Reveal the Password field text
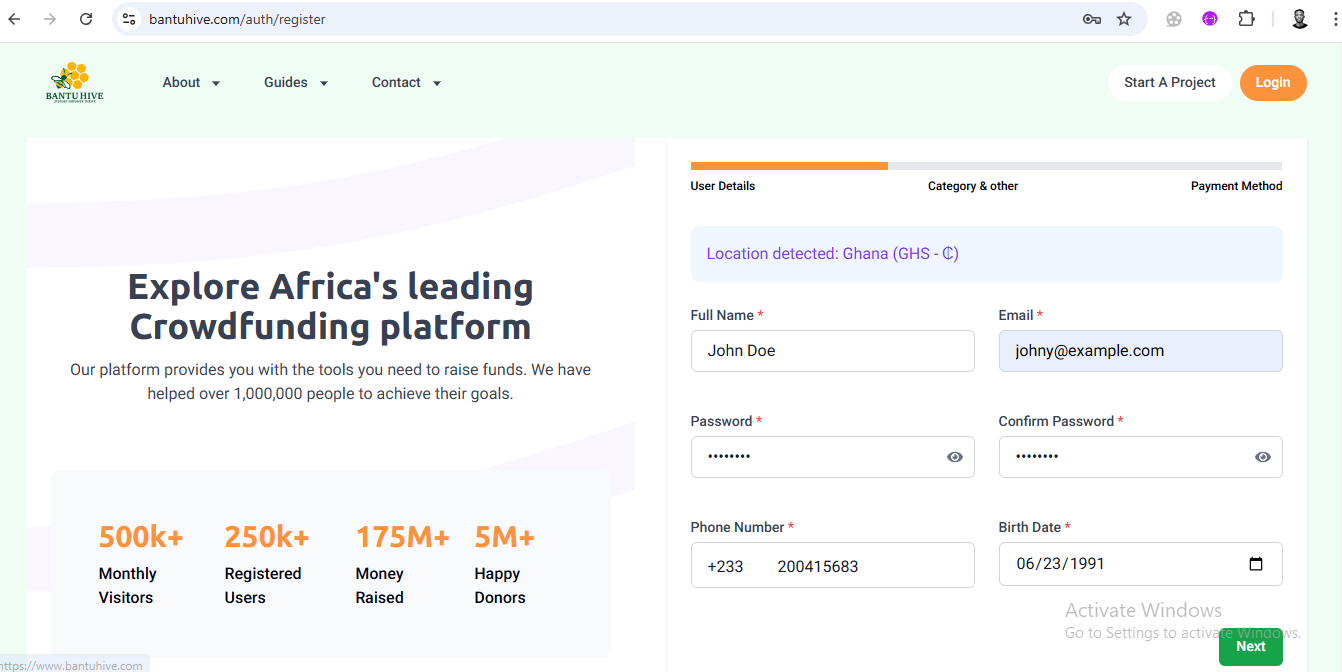This screenshot has width=1342, height=672. point(956,456)
